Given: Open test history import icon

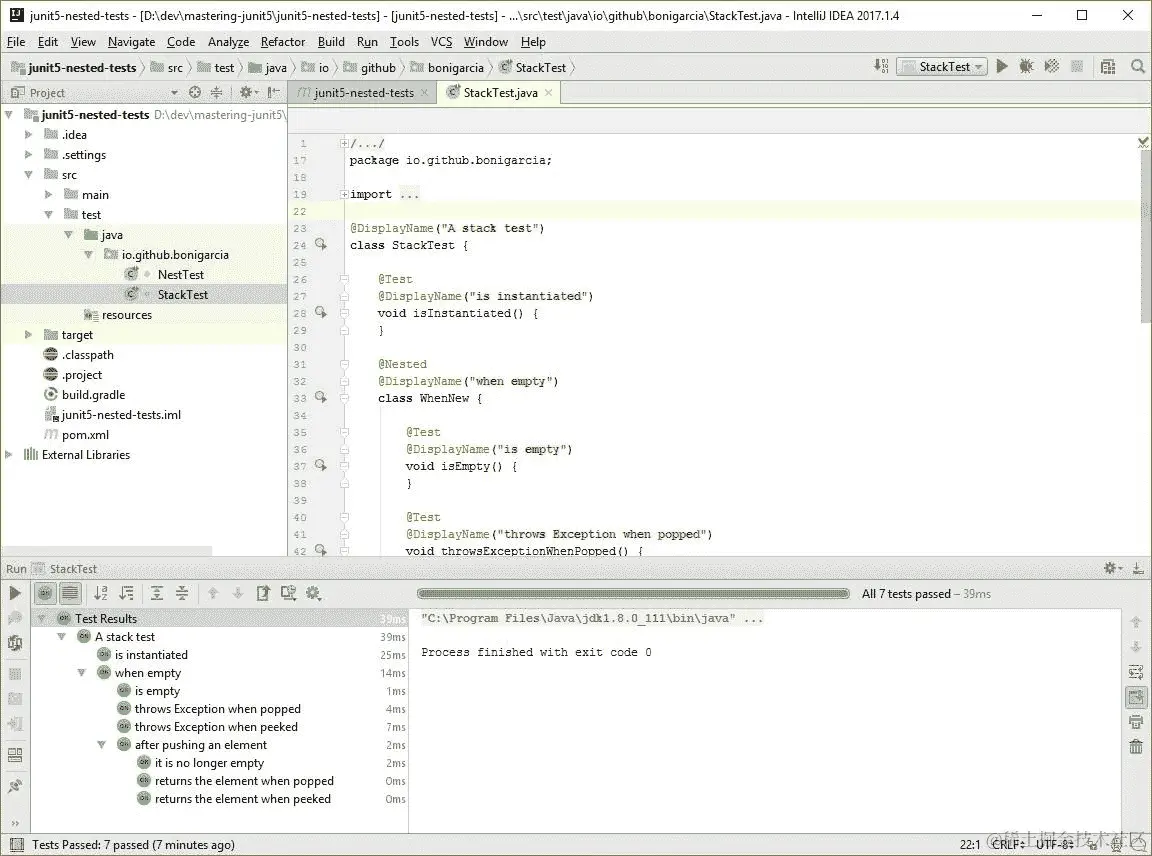Looking at the screenshot, I should [x=288, y=593].
